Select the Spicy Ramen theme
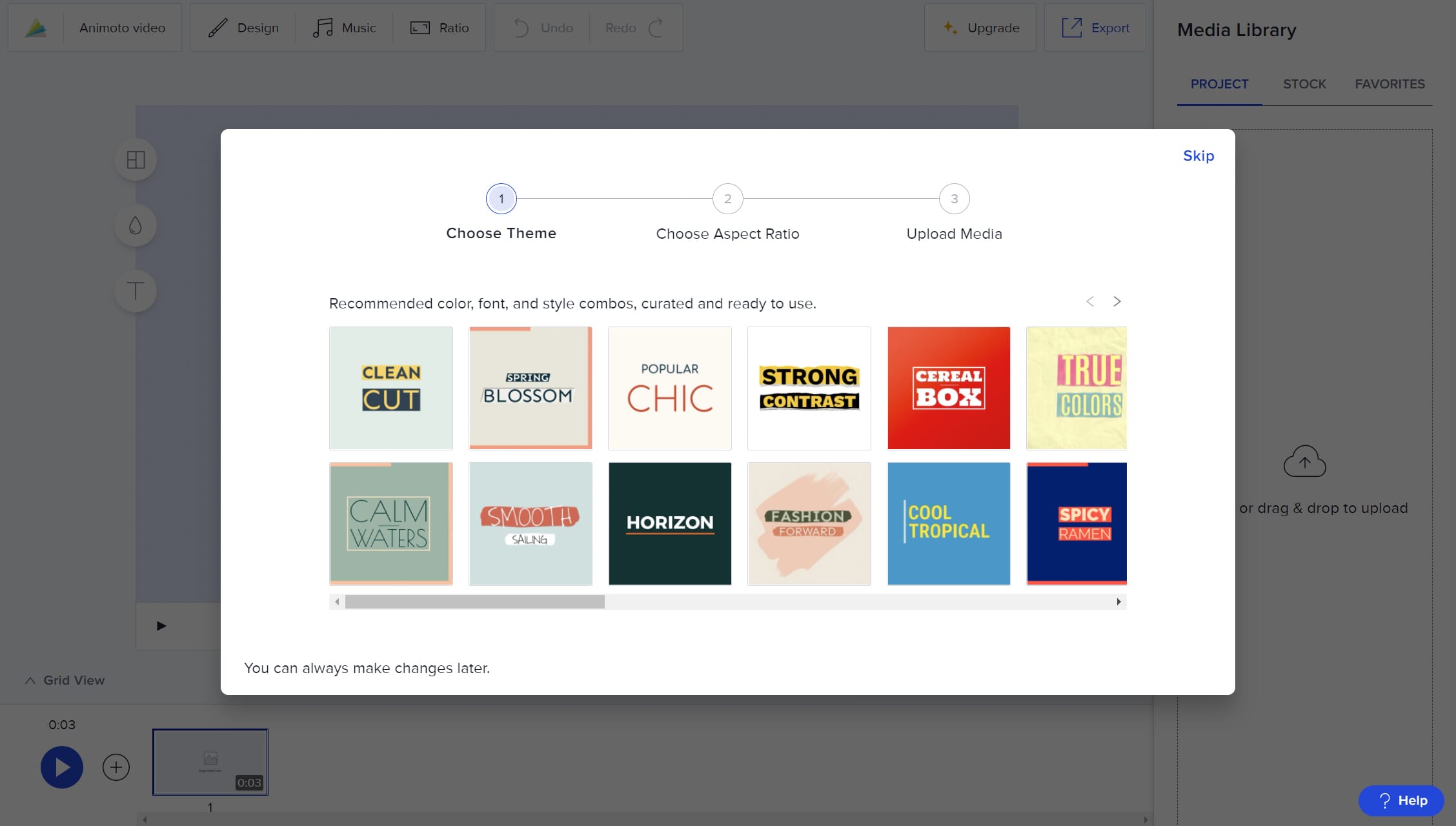1456x826 pixels. pos(1077,523)
